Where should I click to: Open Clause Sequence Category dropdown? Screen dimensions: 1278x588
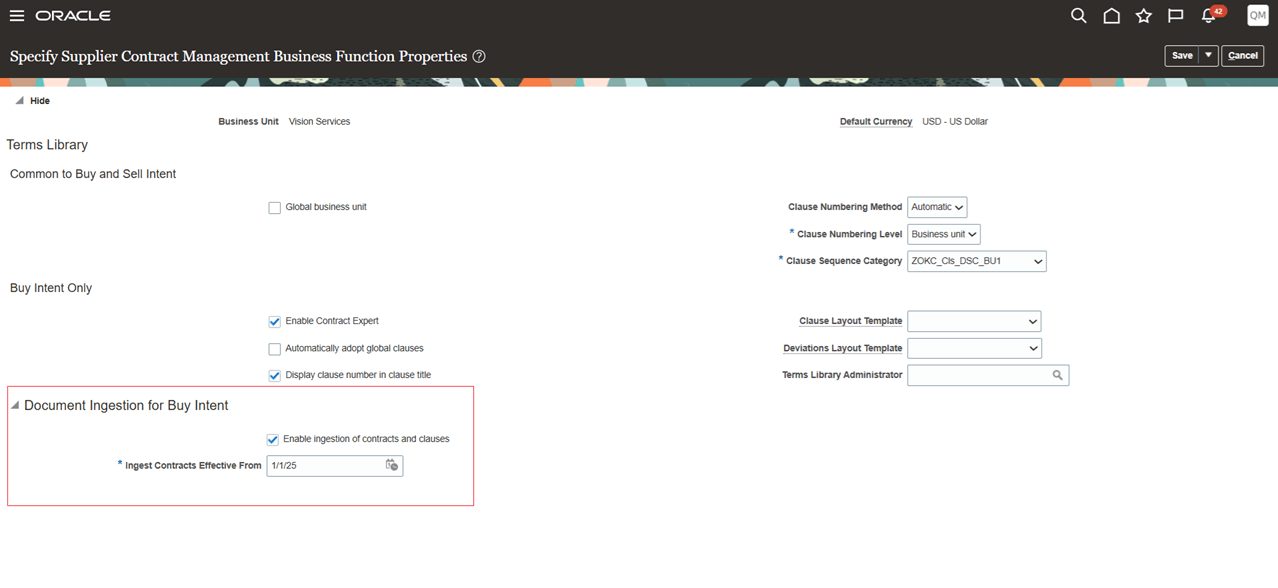click(x=977, y=261)
